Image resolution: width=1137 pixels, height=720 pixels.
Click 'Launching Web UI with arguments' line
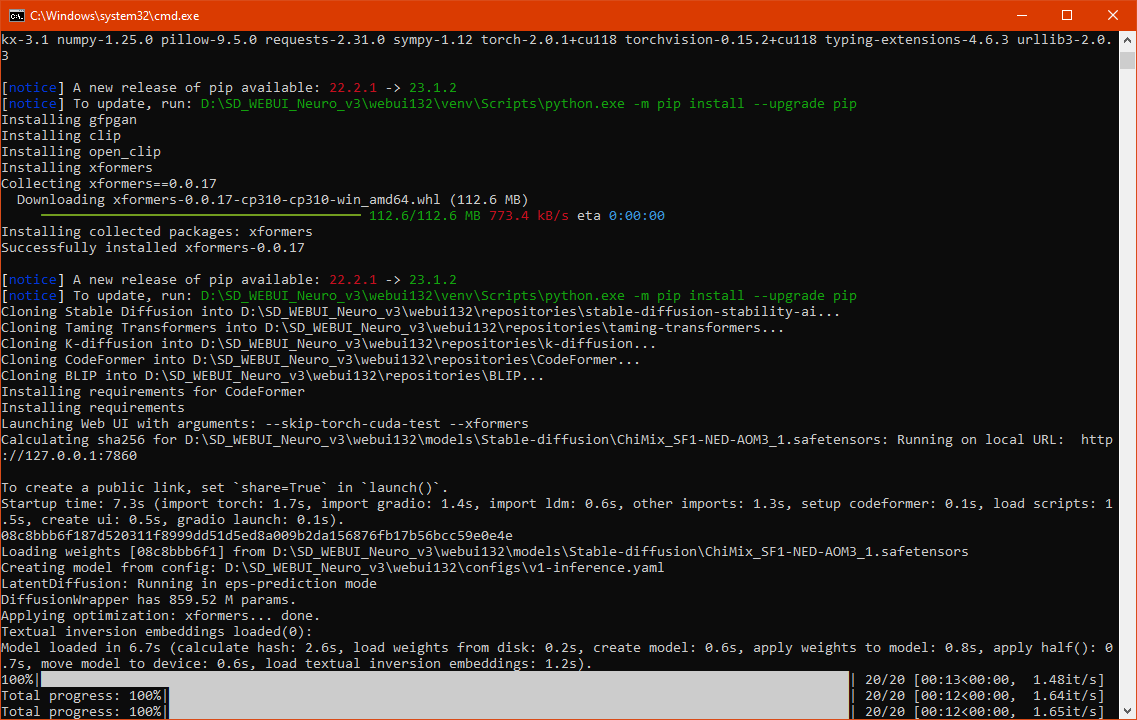[265, 423]
